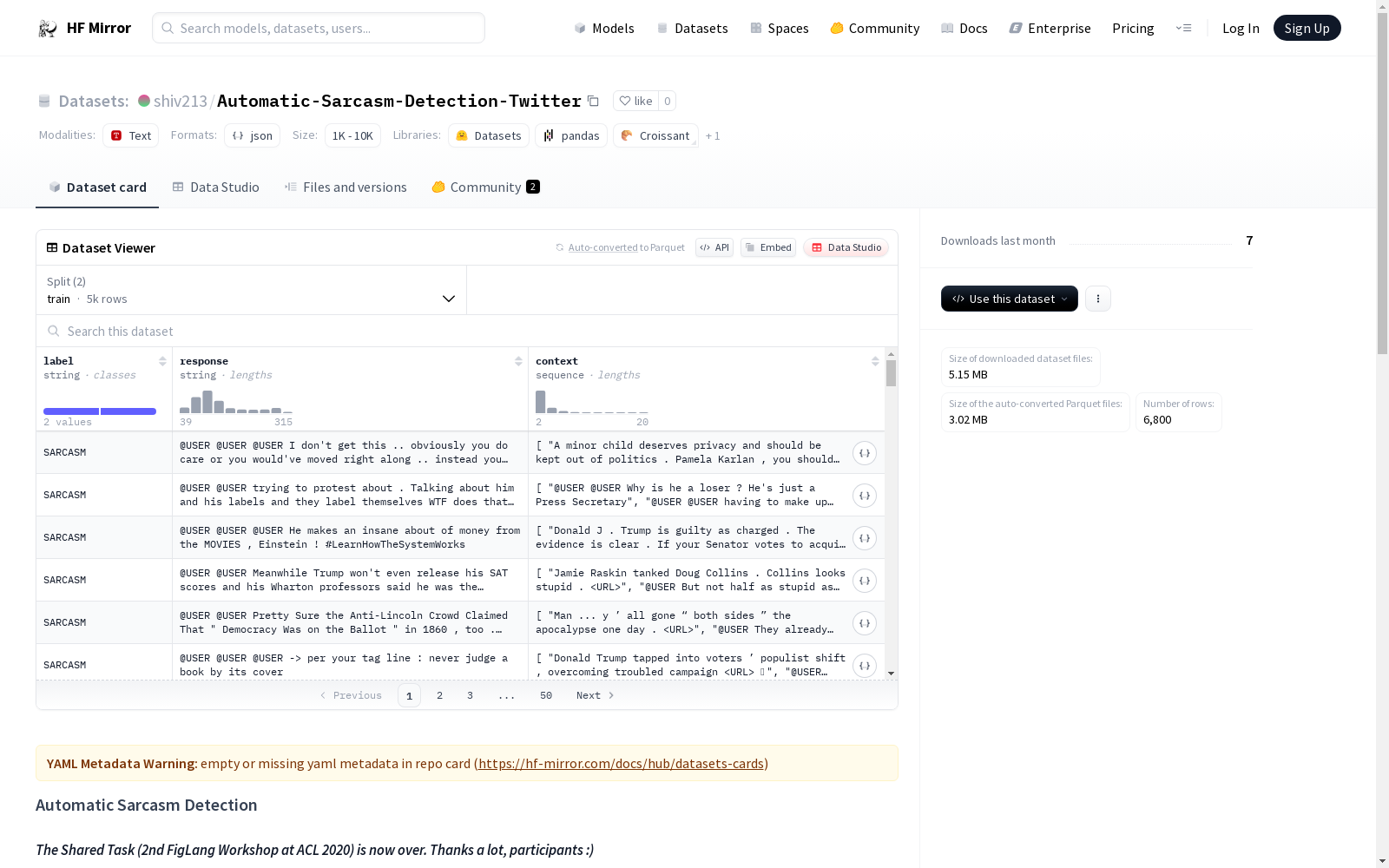Open the API button in Dataset Viewer

pyautogui.click(x=714, y=247)
